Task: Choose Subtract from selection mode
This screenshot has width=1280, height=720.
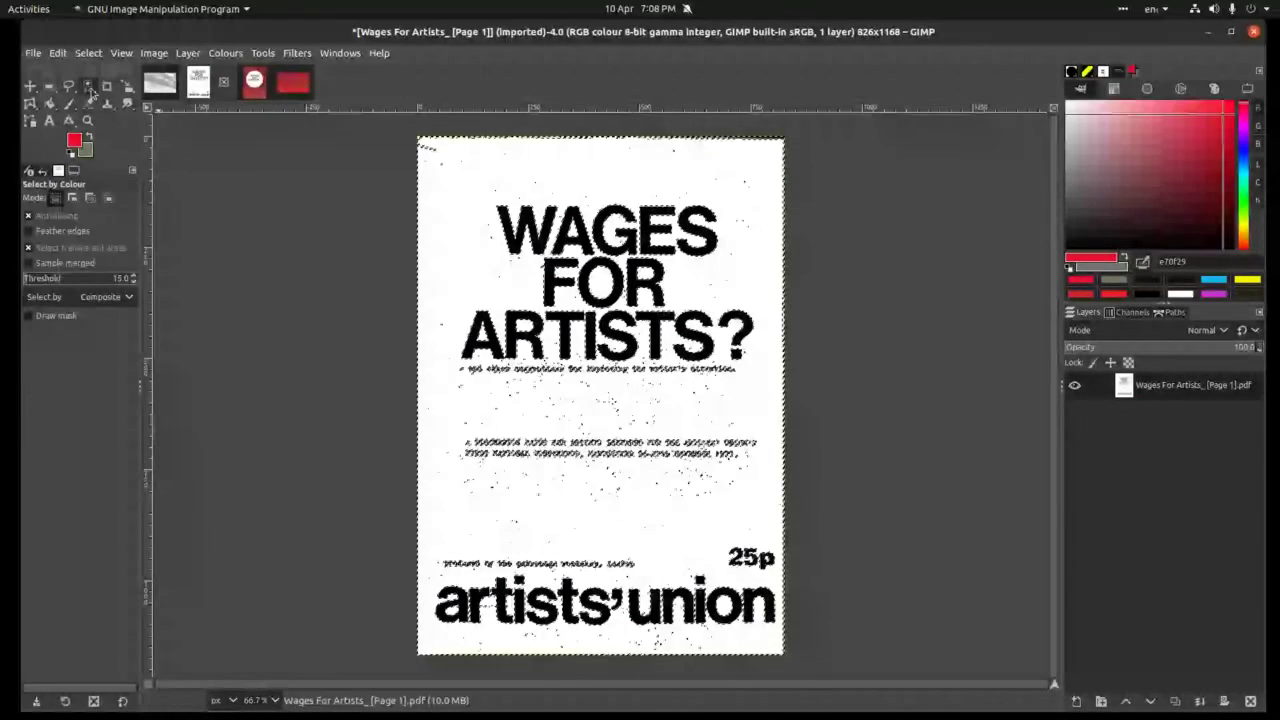Action: tap(90, 198)
